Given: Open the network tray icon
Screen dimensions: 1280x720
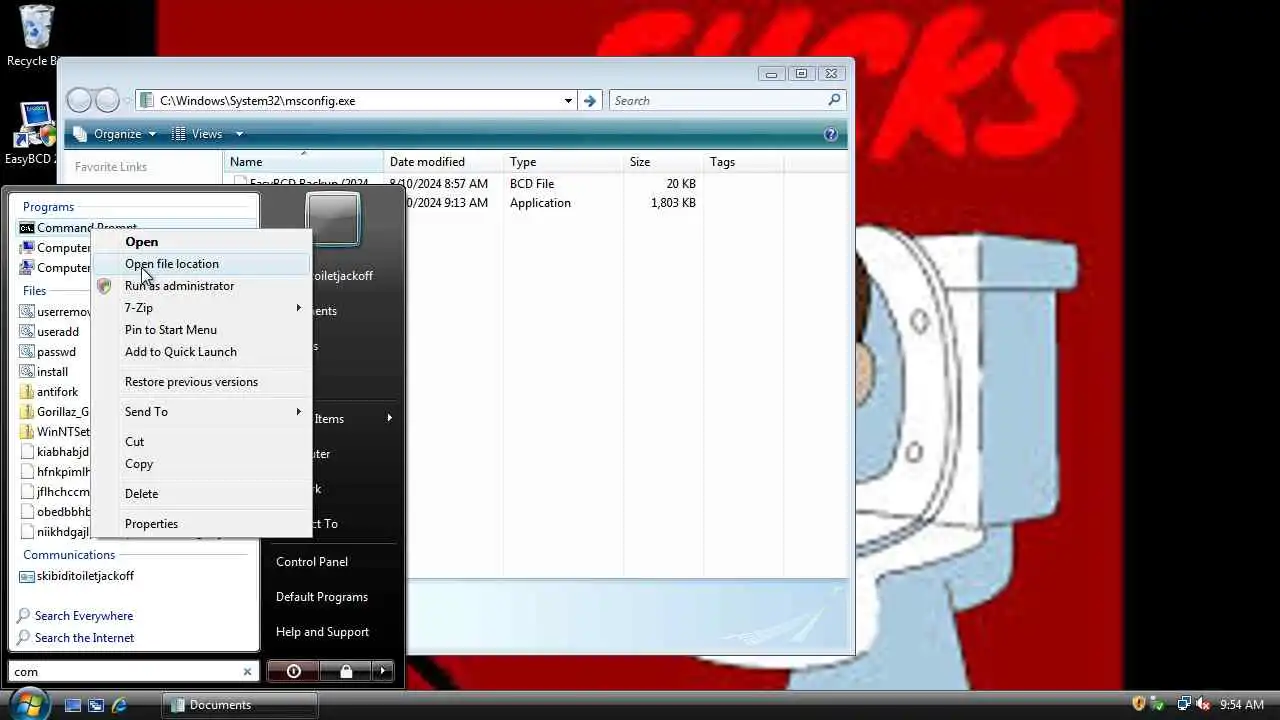Looking at the screenshot, I should tap(1183, 704).
